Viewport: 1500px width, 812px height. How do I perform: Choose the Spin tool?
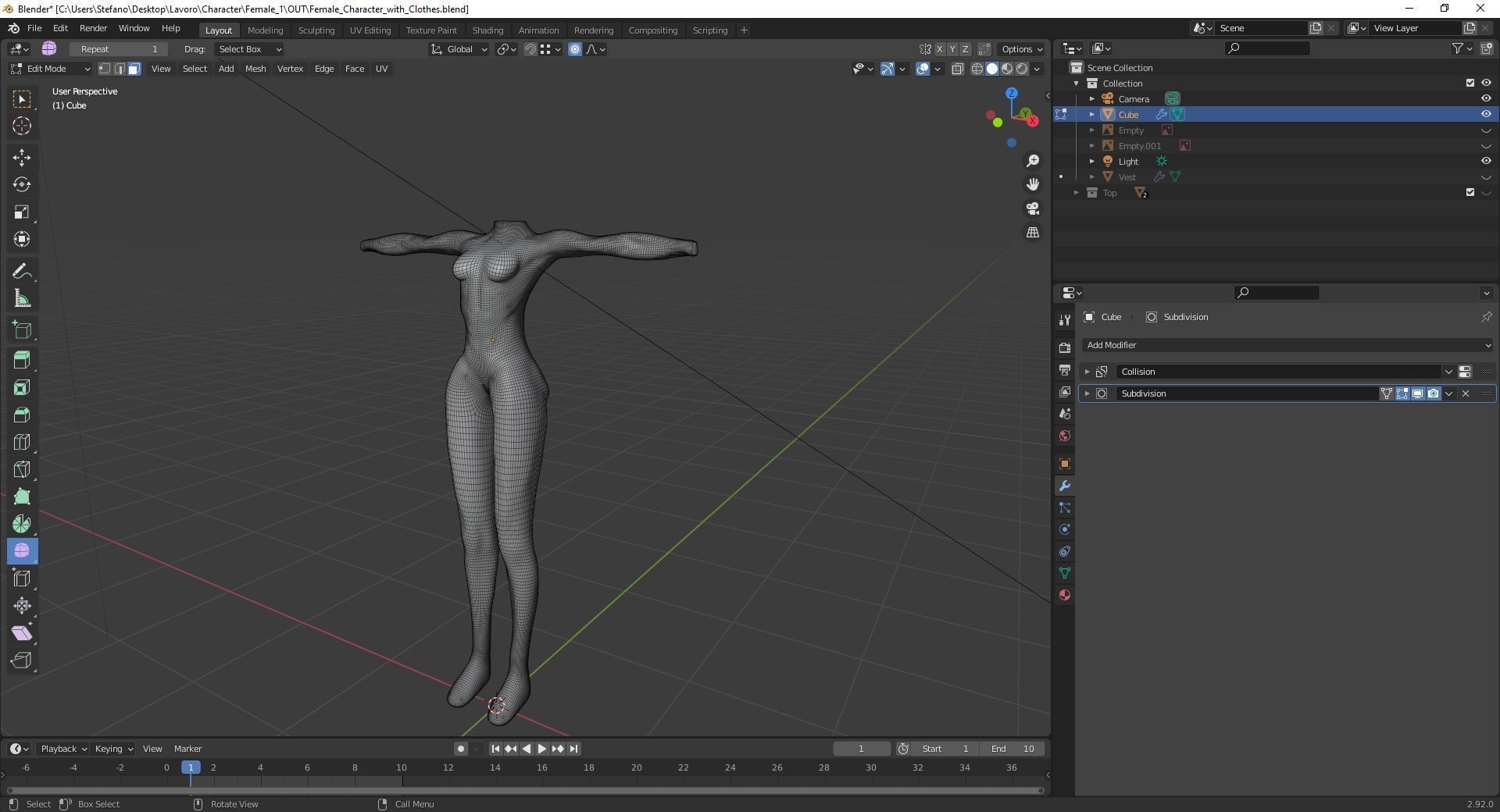pyautogui.click(x=22, y=524)
